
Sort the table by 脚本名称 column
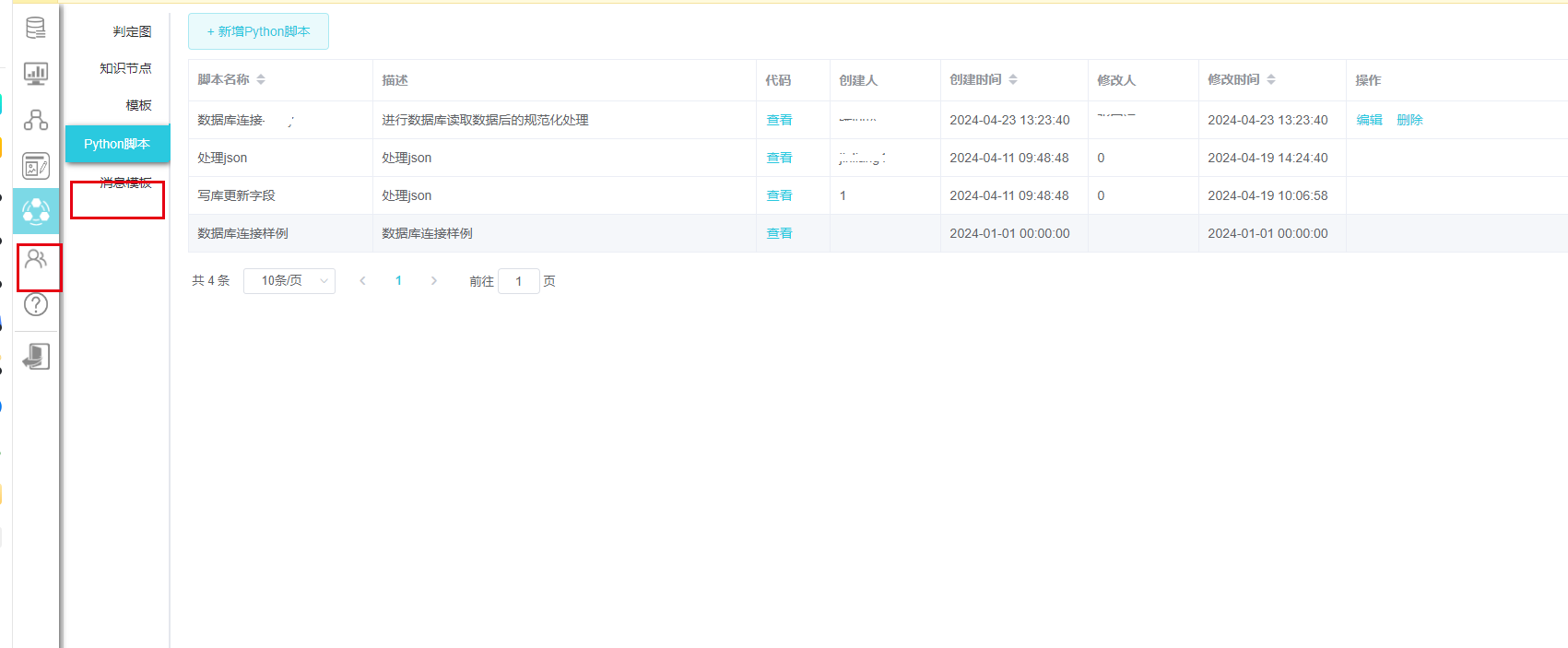(261, 80)
